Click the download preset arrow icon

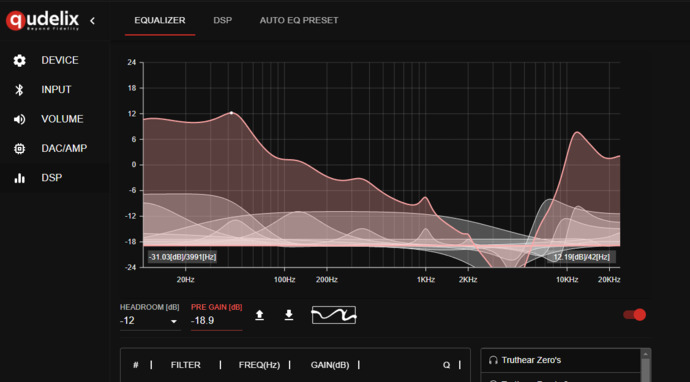[289, 315]
